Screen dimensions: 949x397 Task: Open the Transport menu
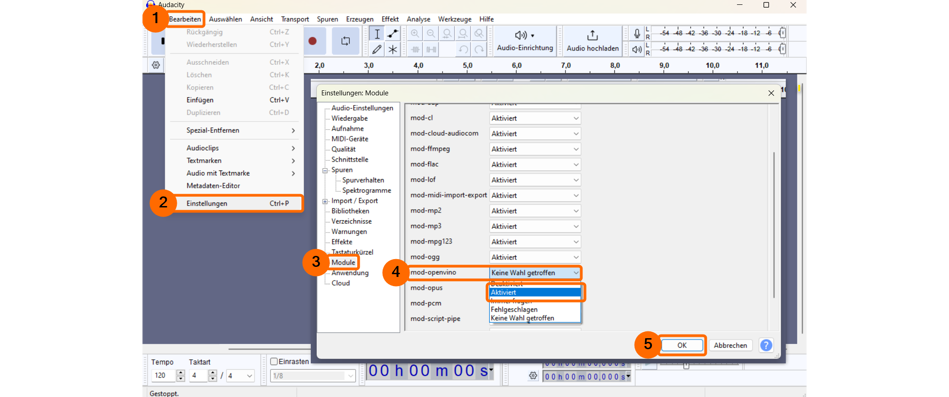click(x=295, y=19)
